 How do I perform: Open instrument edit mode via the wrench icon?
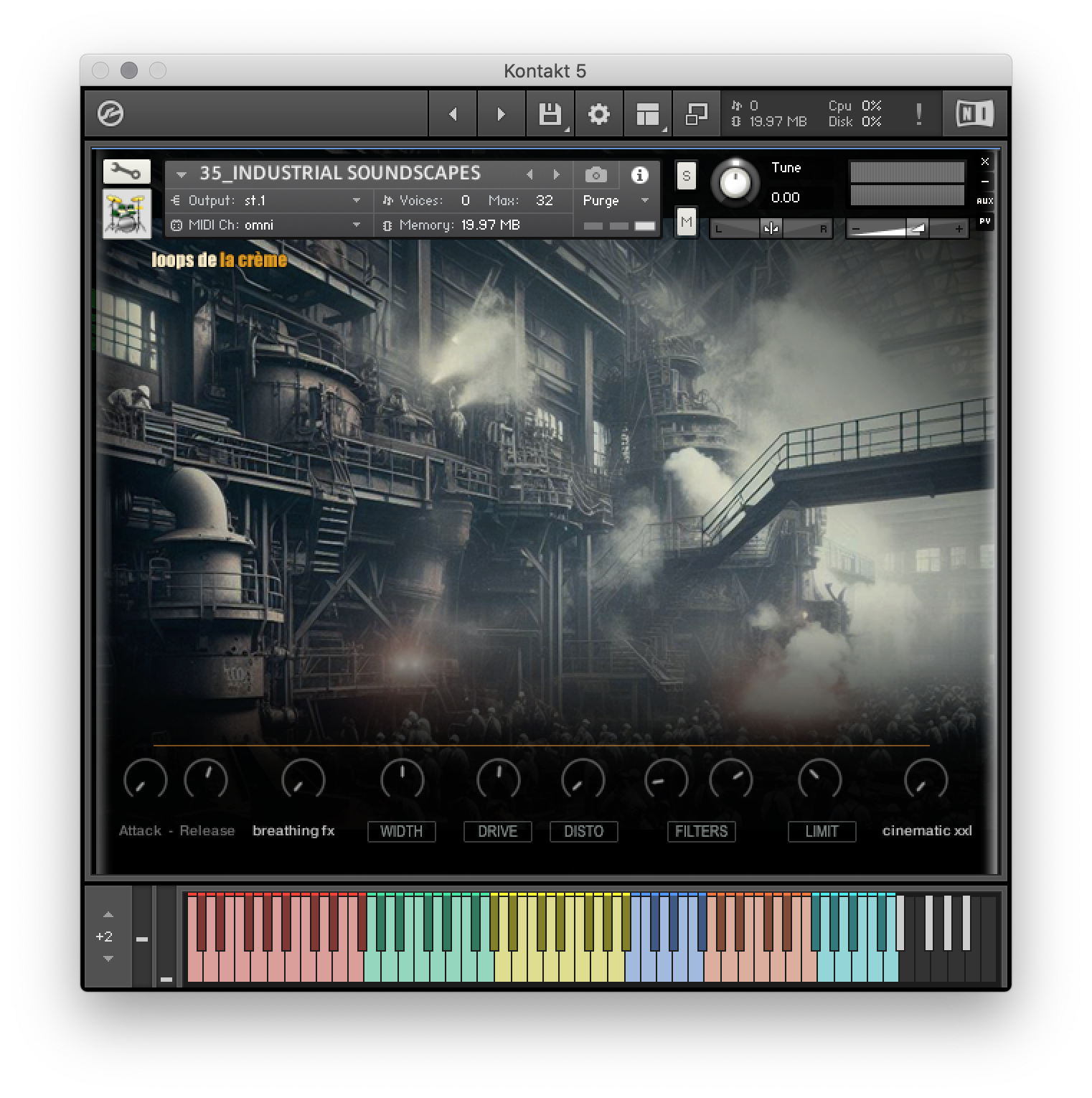pos(126,171)
